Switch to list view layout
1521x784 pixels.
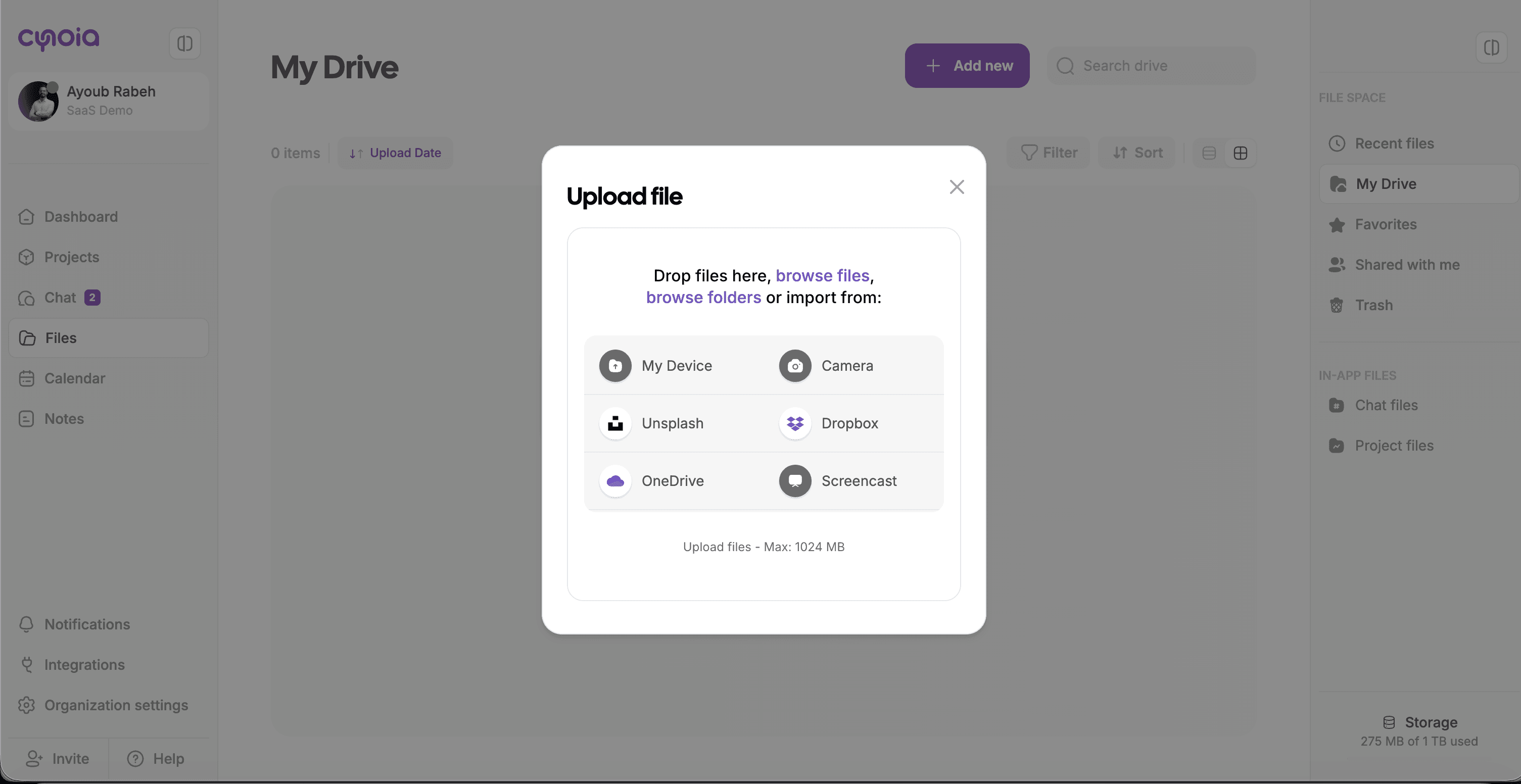pyautogui.click(x=1209, y=154)
